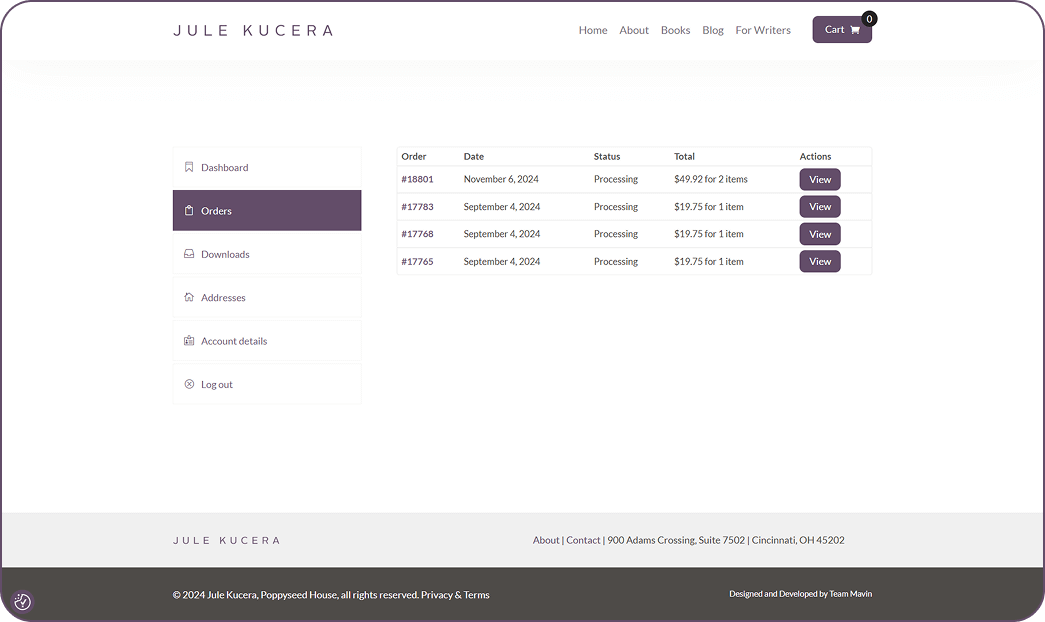Image resolution: width=1045 pixels, height=622 pixels.
Task: Visit the Team Mavin credit link
Action: 850,594
